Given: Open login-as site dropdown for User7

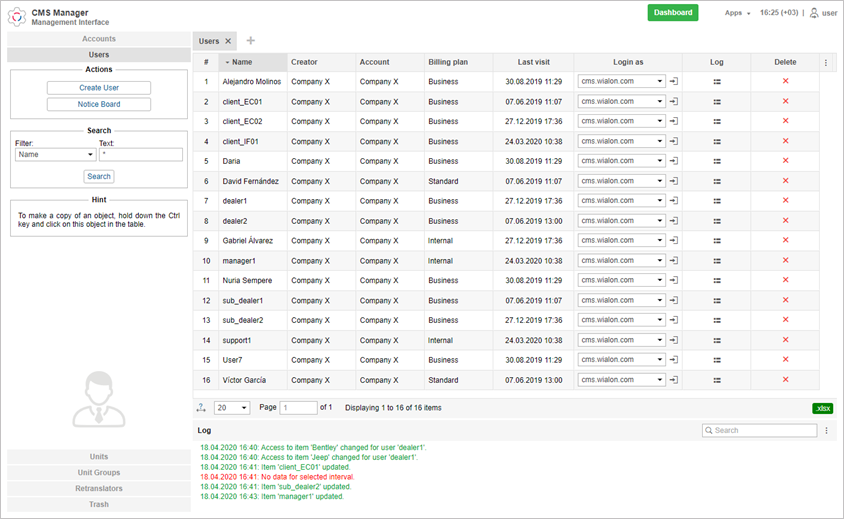Looking at the screenshot, I should [x=621, y=360].
